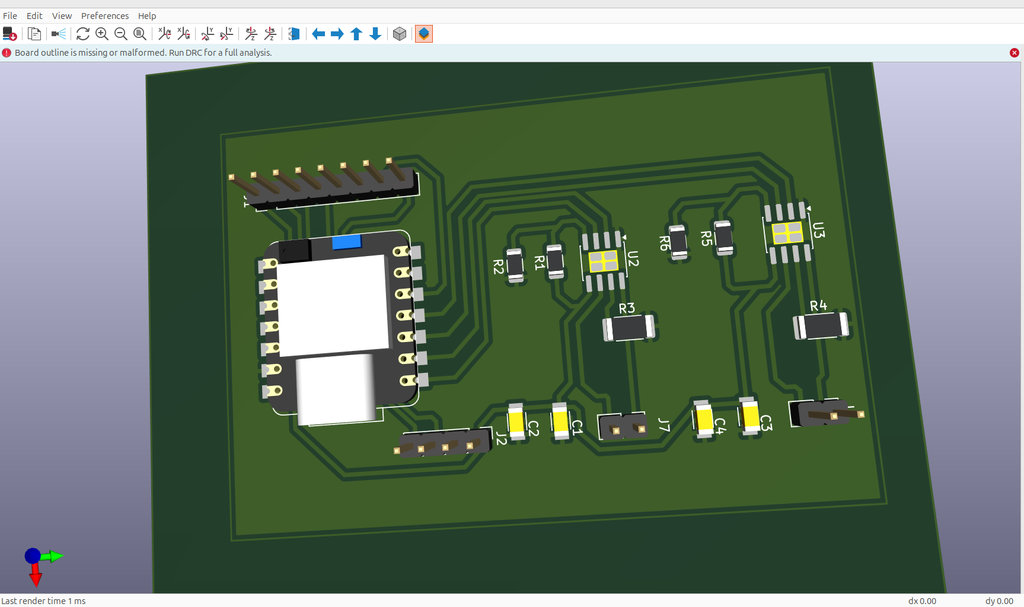
Task: Pan the board down with arrow
Action: click(376, 33)
